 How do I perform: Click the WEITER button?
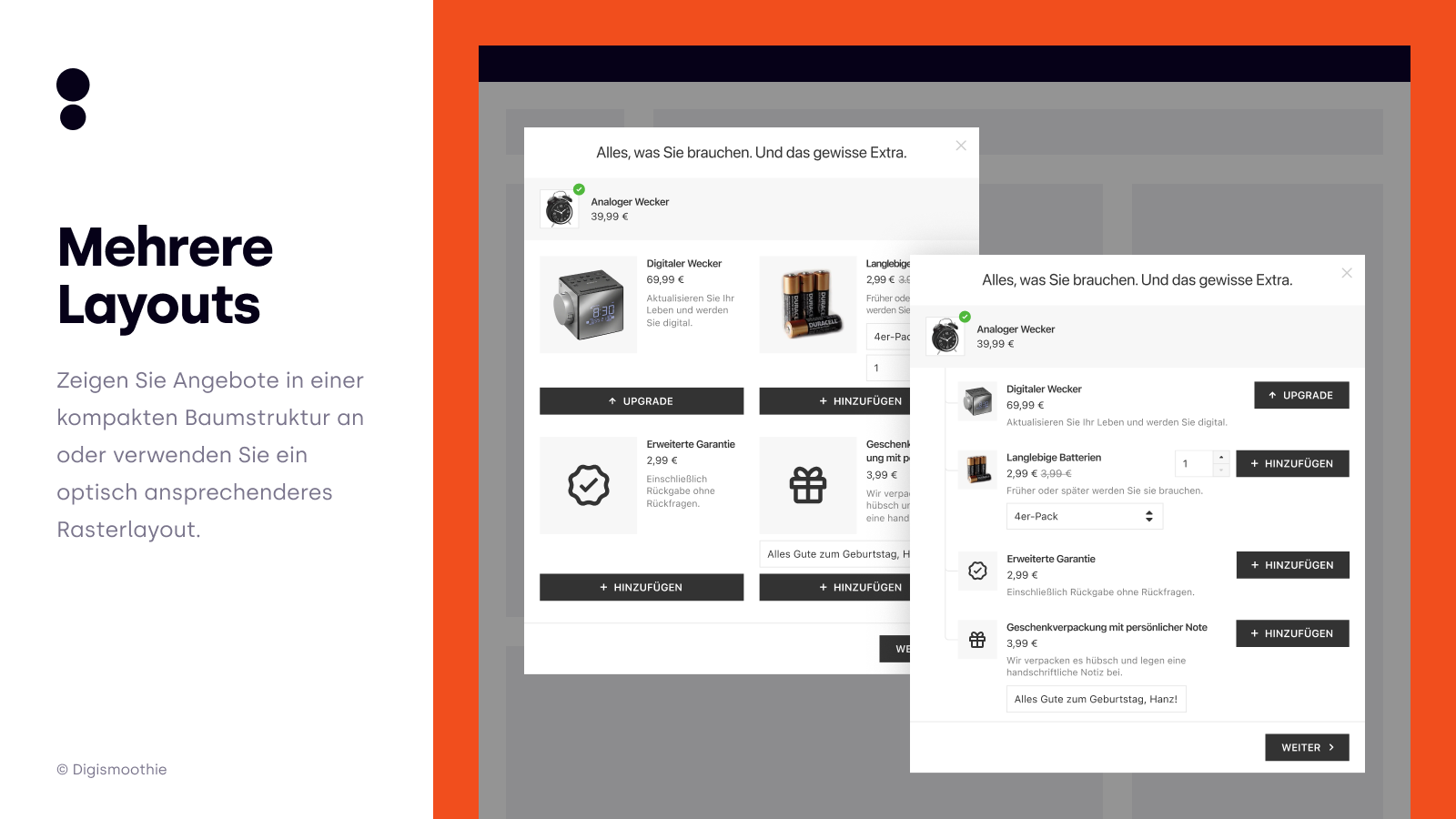[1307, 748]
